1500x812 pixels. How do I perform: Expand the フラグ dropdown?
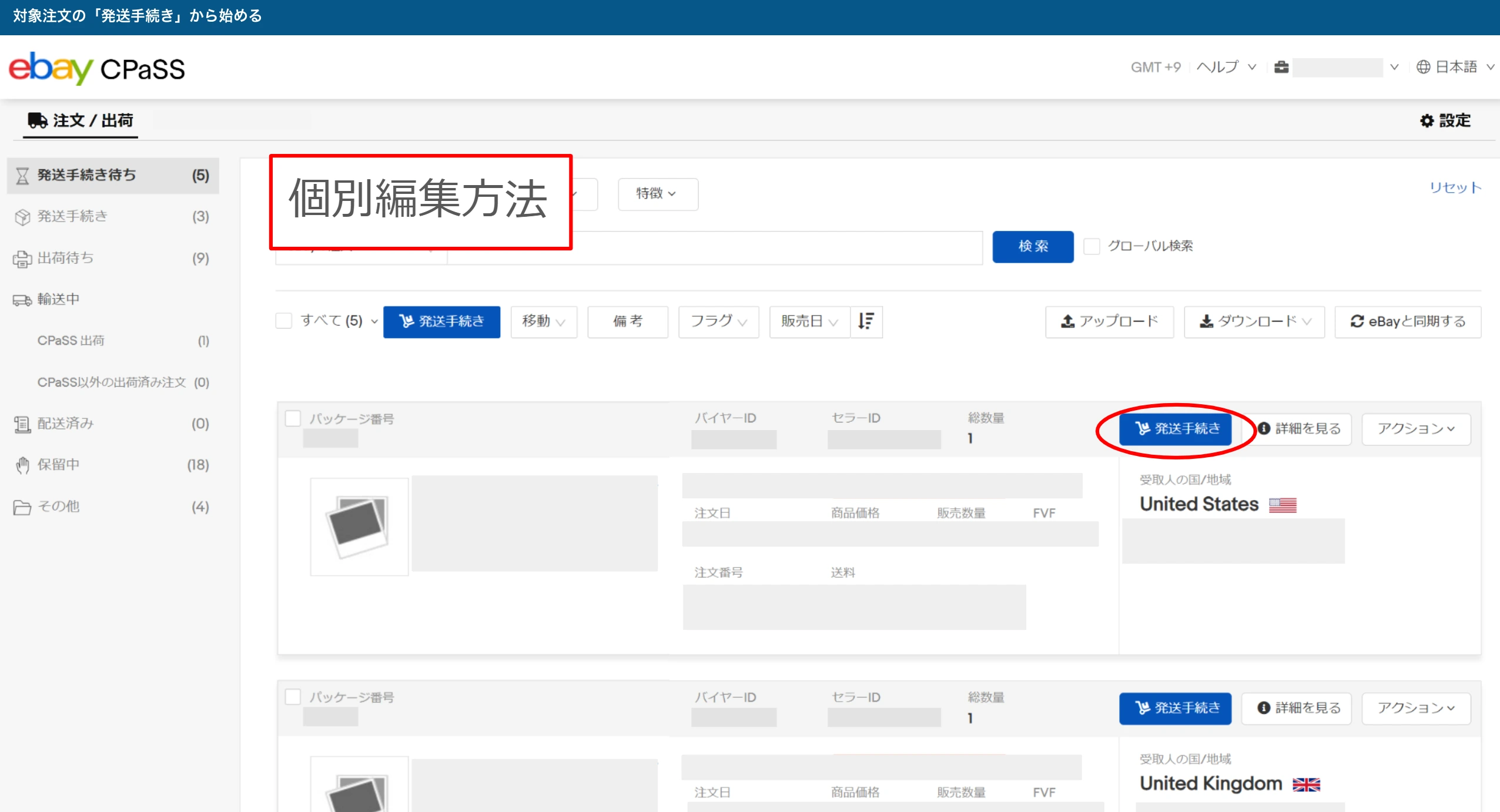tap(718, 321)
